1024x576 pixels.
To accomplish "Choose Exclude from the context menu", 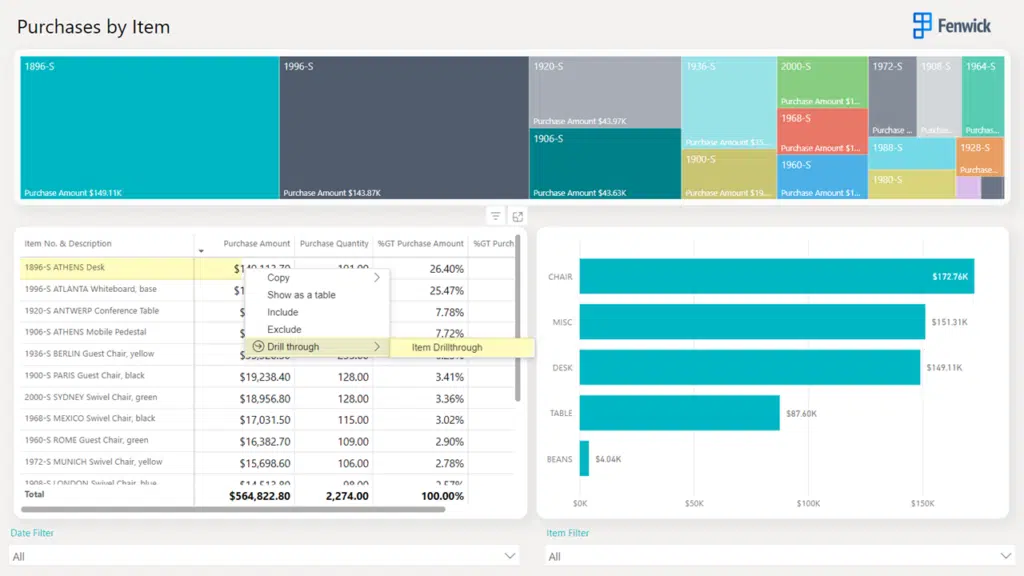I will click(284, 329).
